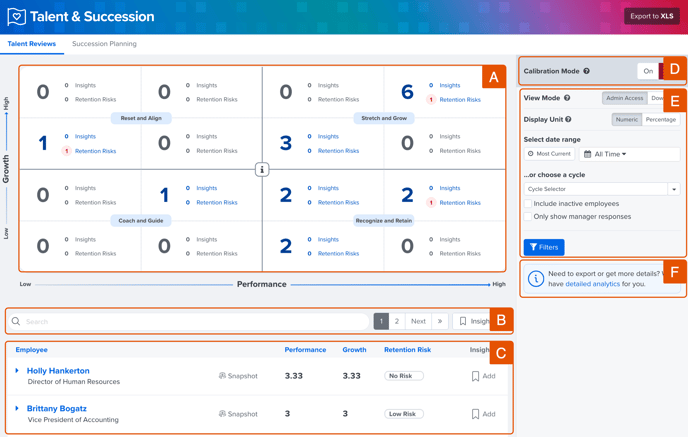This screenshot has height=437, width=688.
Task: Click the box showing 3 employees
Action: coord(323,143)
